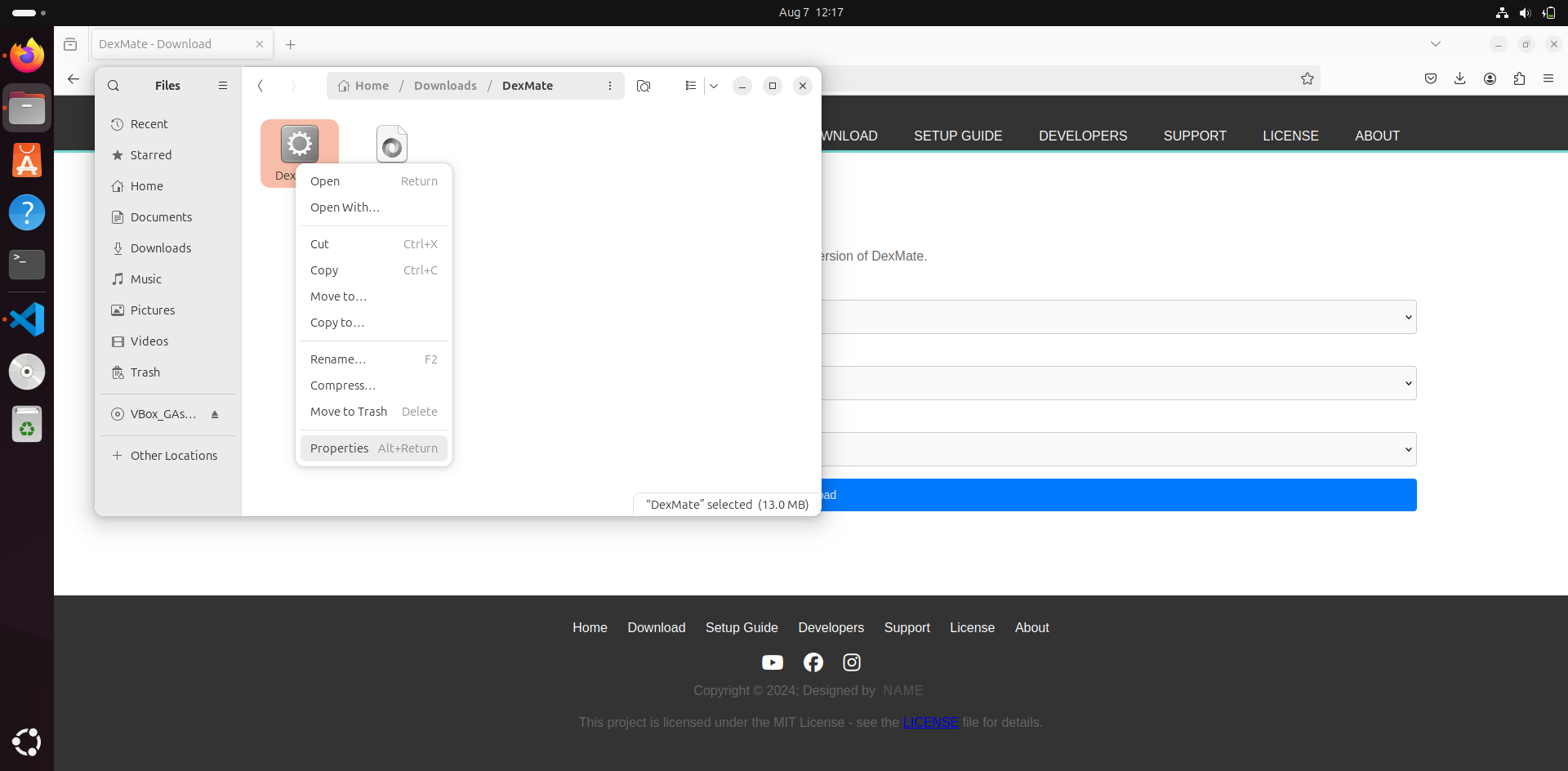1568x771 pixels.
Task: Close the DexMate - Download tab
Action: (x=260, y=44)
